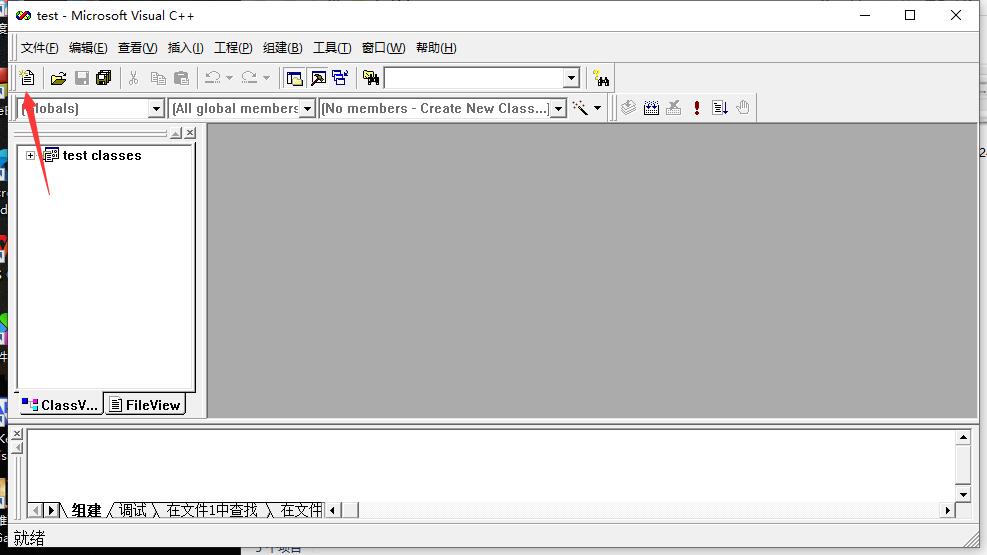Click the New Text File icon
This screenshot has width=987, height=555.
click(27, 78)
